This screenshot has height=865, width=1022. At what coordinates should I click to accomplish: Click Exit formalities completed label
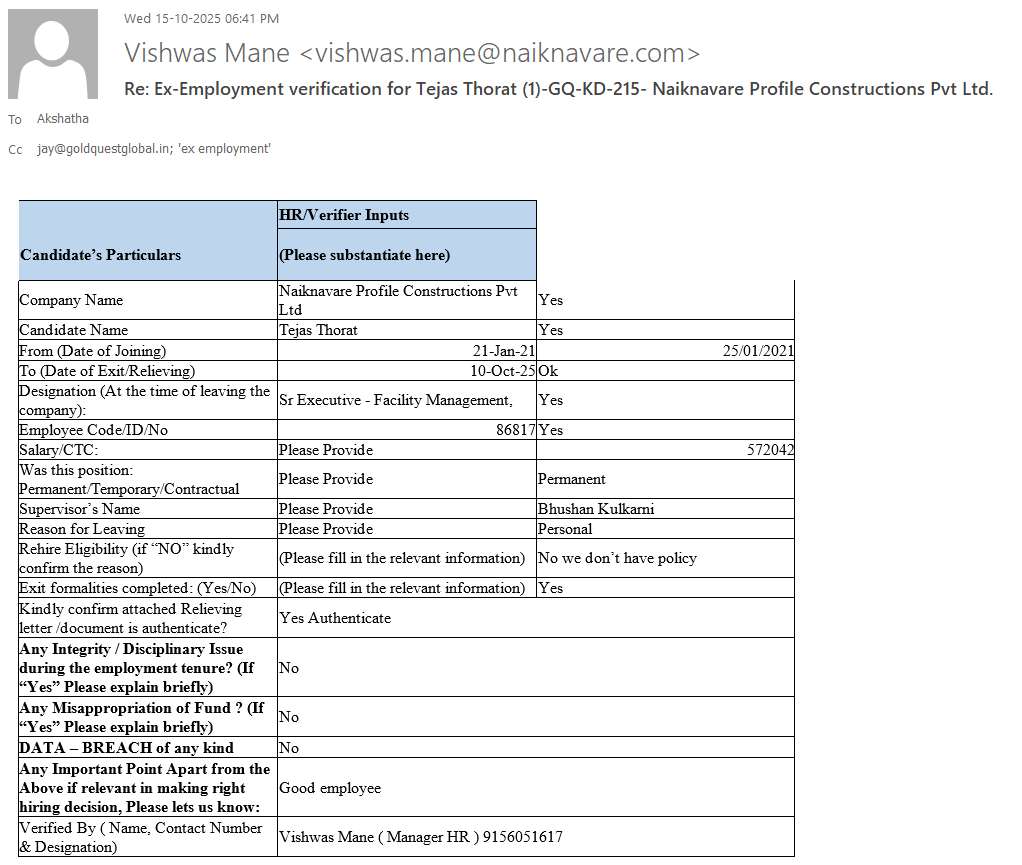tap(148, 588)
